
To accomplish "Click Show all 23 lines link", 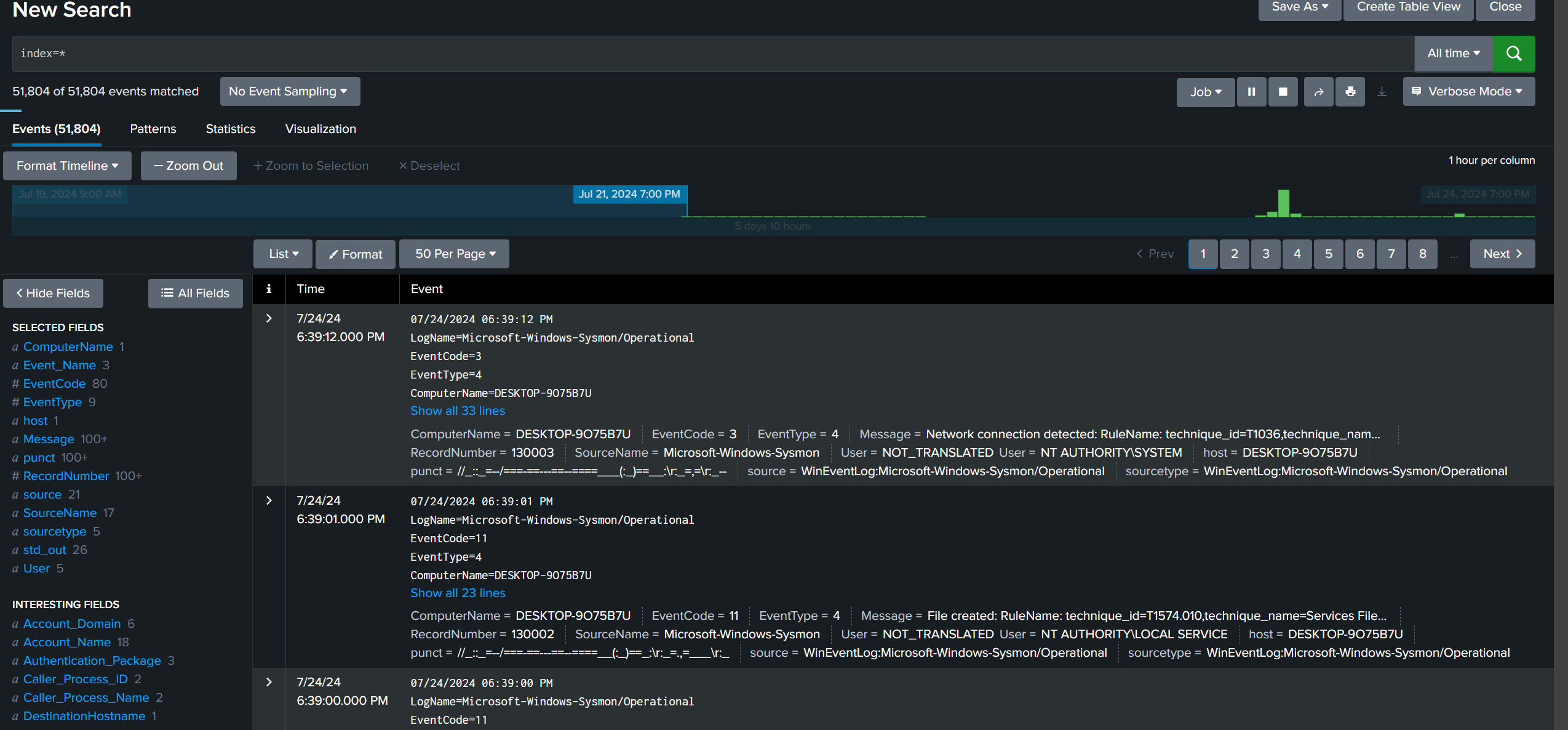I will 458,593.
